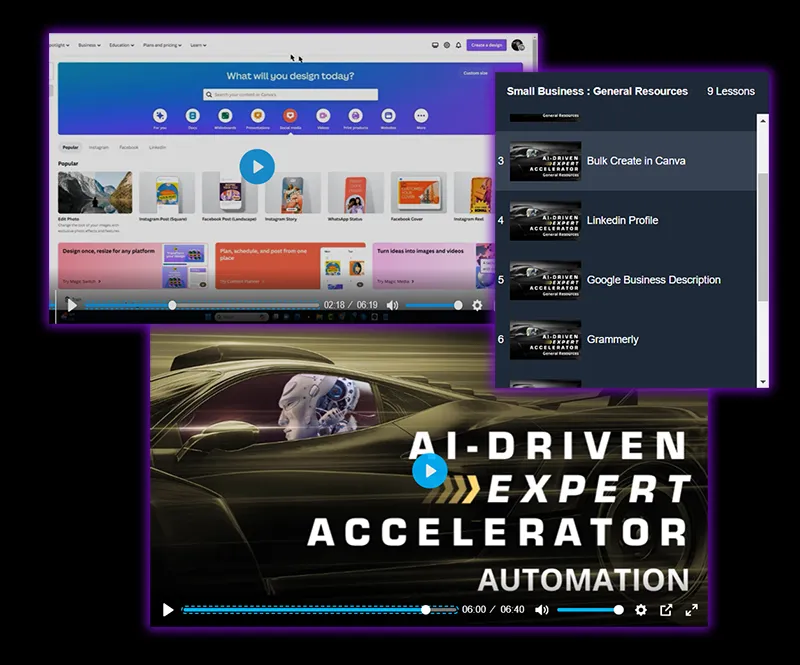This screenshot has height=665, width=800.
Task: Select the Grammerly lesson
Action: [x=626, y=339]
